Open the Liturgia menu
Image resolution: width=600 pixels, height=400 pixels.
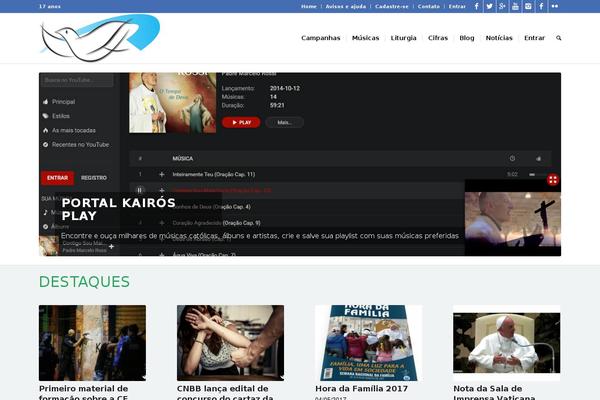point(403,38)
